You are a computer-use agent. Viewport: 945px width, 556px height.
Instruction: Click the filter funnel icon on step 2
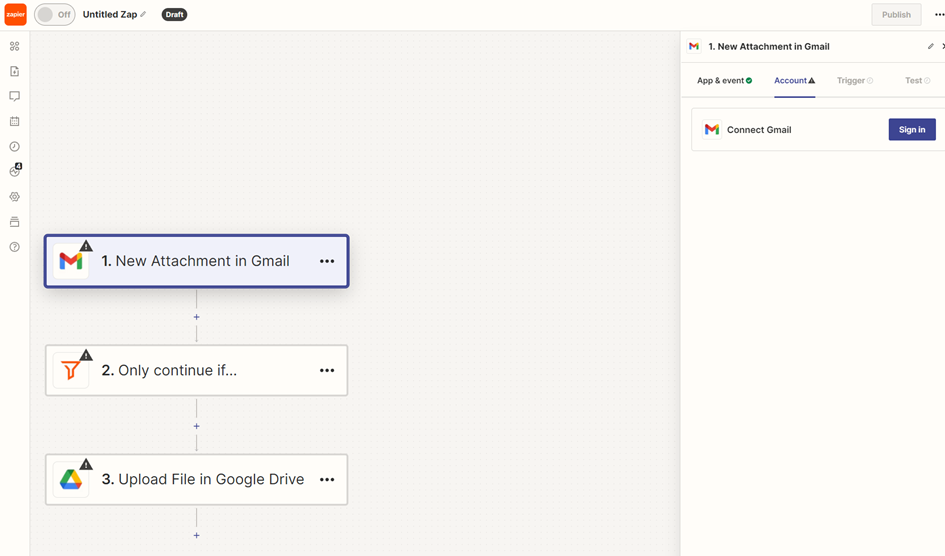pyautogui.click(x=71, y=370)
